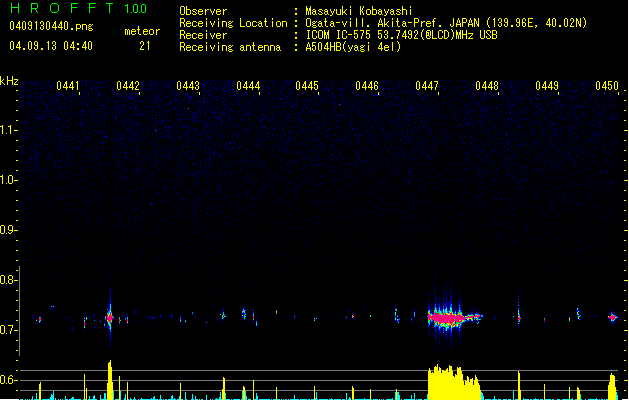The width and height of the screenshot is (629, 400).
Task: Select the 0449 time label
Action: point(547,87)
